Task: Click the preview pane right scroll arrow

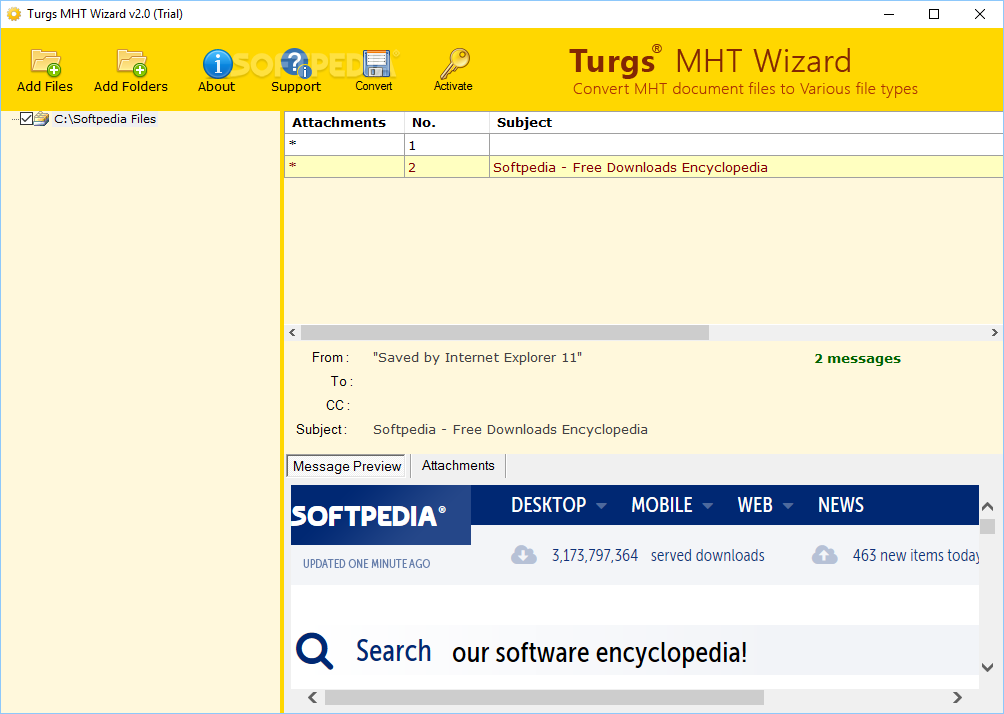Action: 957,697
